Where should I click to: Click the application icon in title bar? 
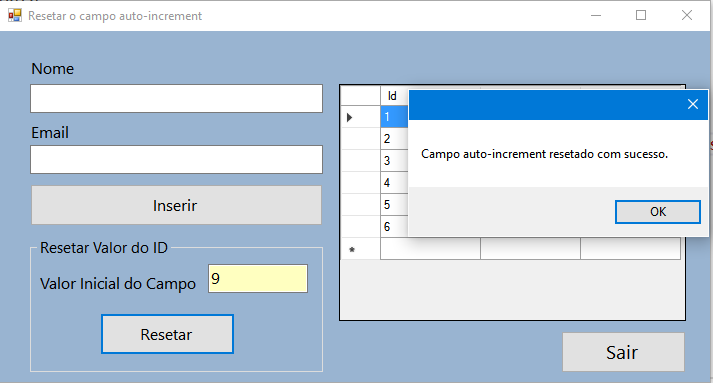coord(15,15)
